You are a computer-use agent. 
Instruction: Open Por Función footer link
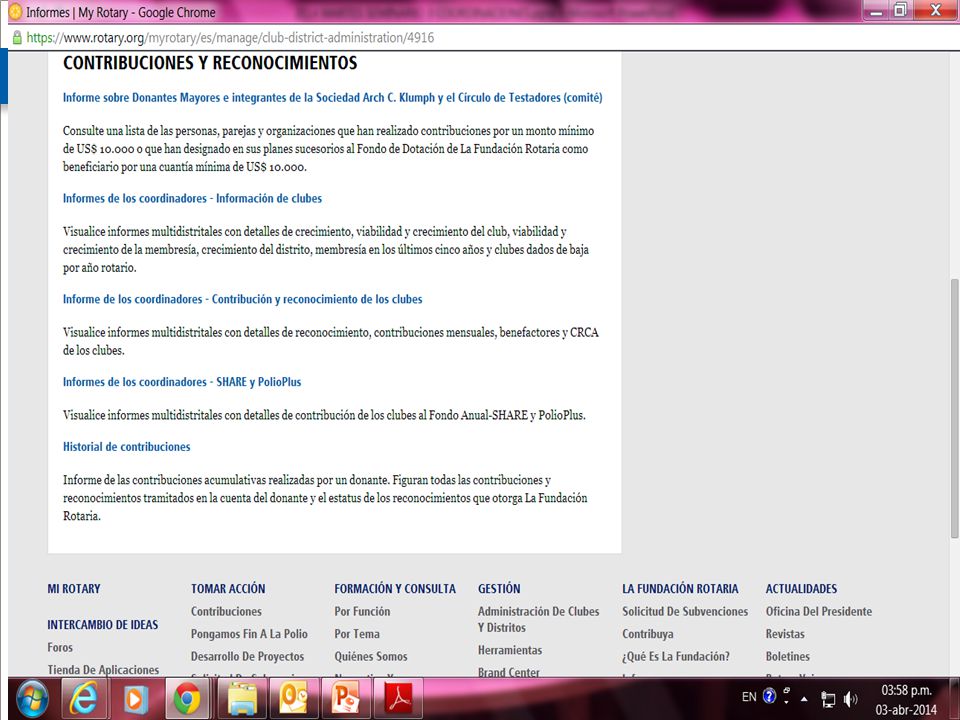tap(362, 612)
